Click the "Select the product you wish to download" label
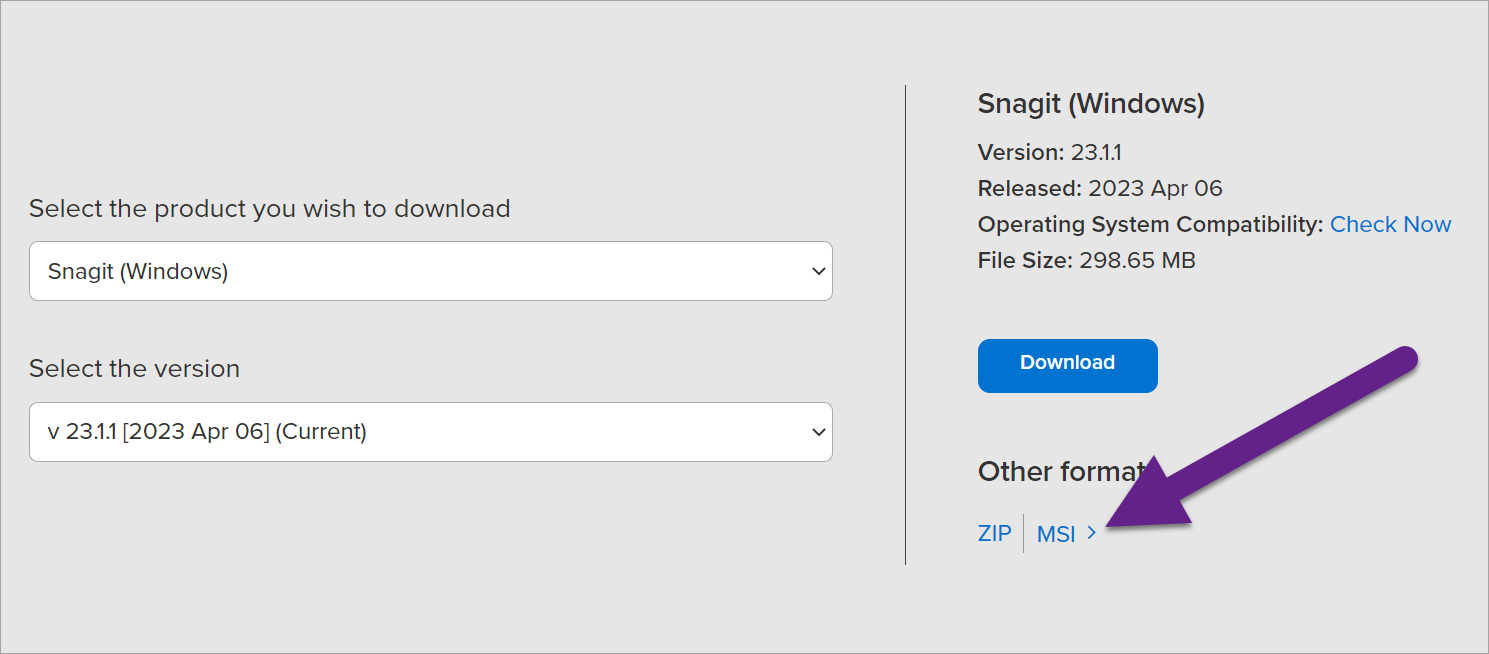The width and height of the screenshot is (1489, 654). 269,209
